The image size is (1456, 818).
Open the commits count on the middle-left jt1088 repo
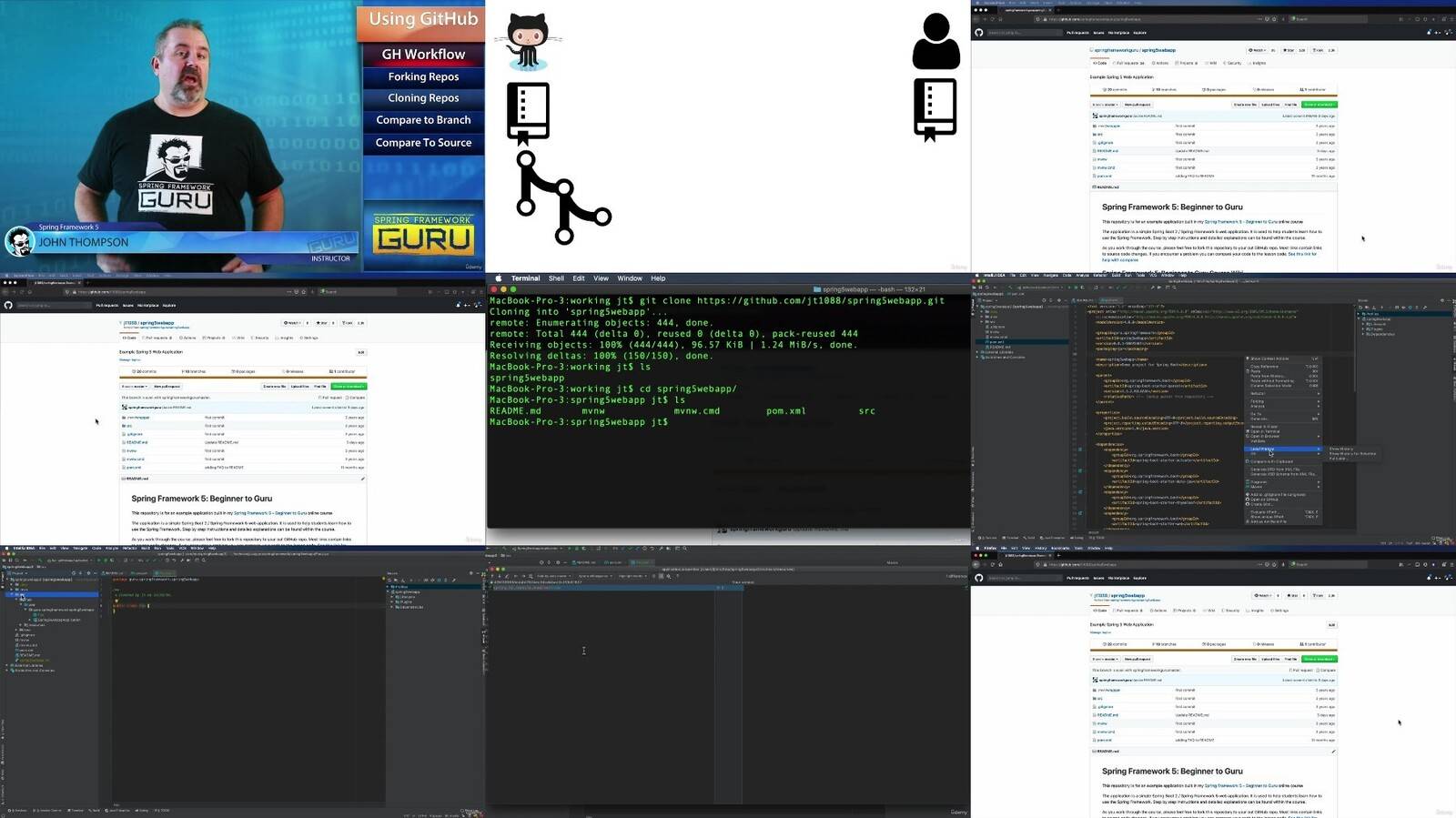click(x=145, y=371)
